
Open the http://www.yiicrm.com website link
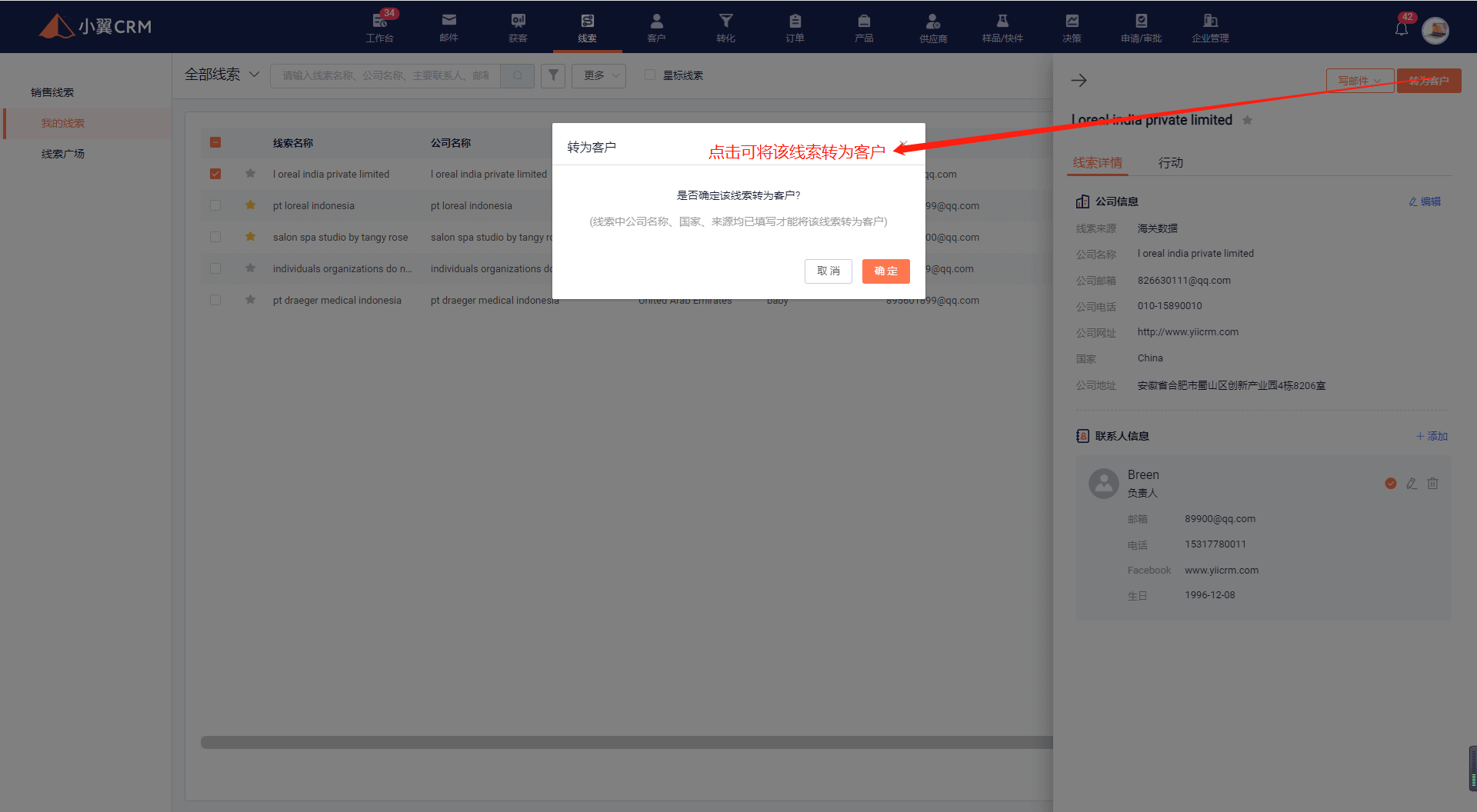pyautogui.click(x=1188, y=332)
